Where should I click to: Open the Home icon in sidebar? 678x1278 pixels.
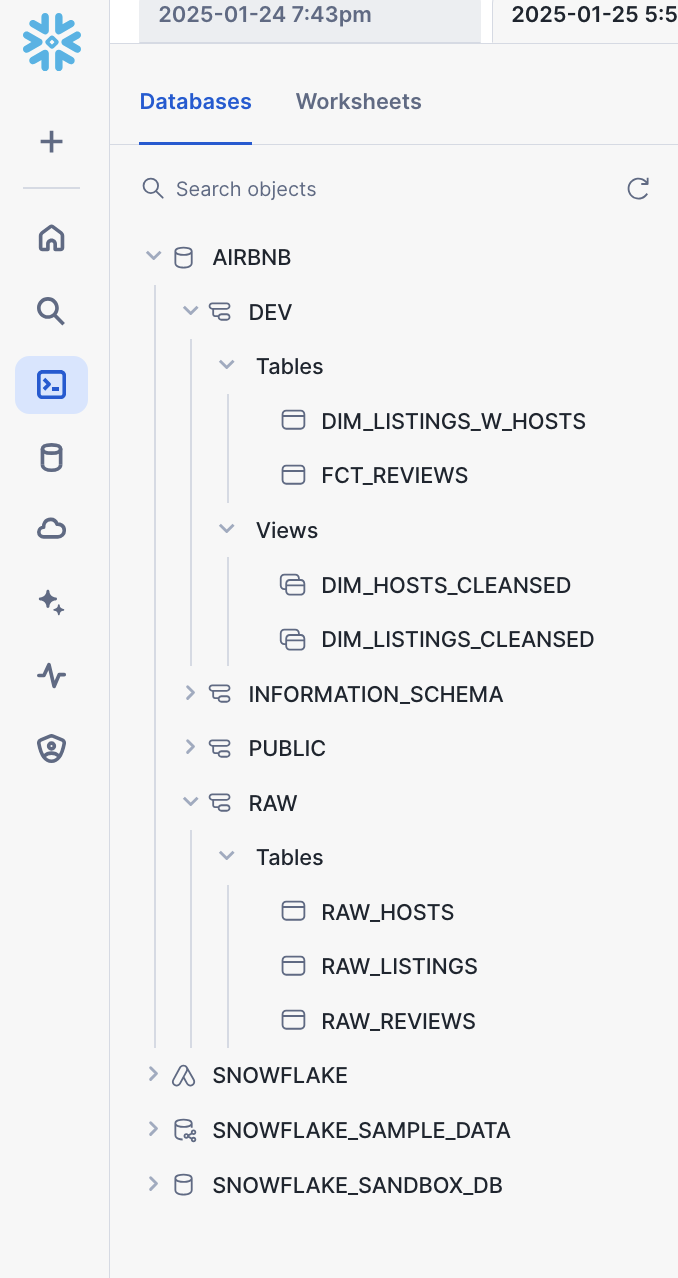tap(51, 238)
